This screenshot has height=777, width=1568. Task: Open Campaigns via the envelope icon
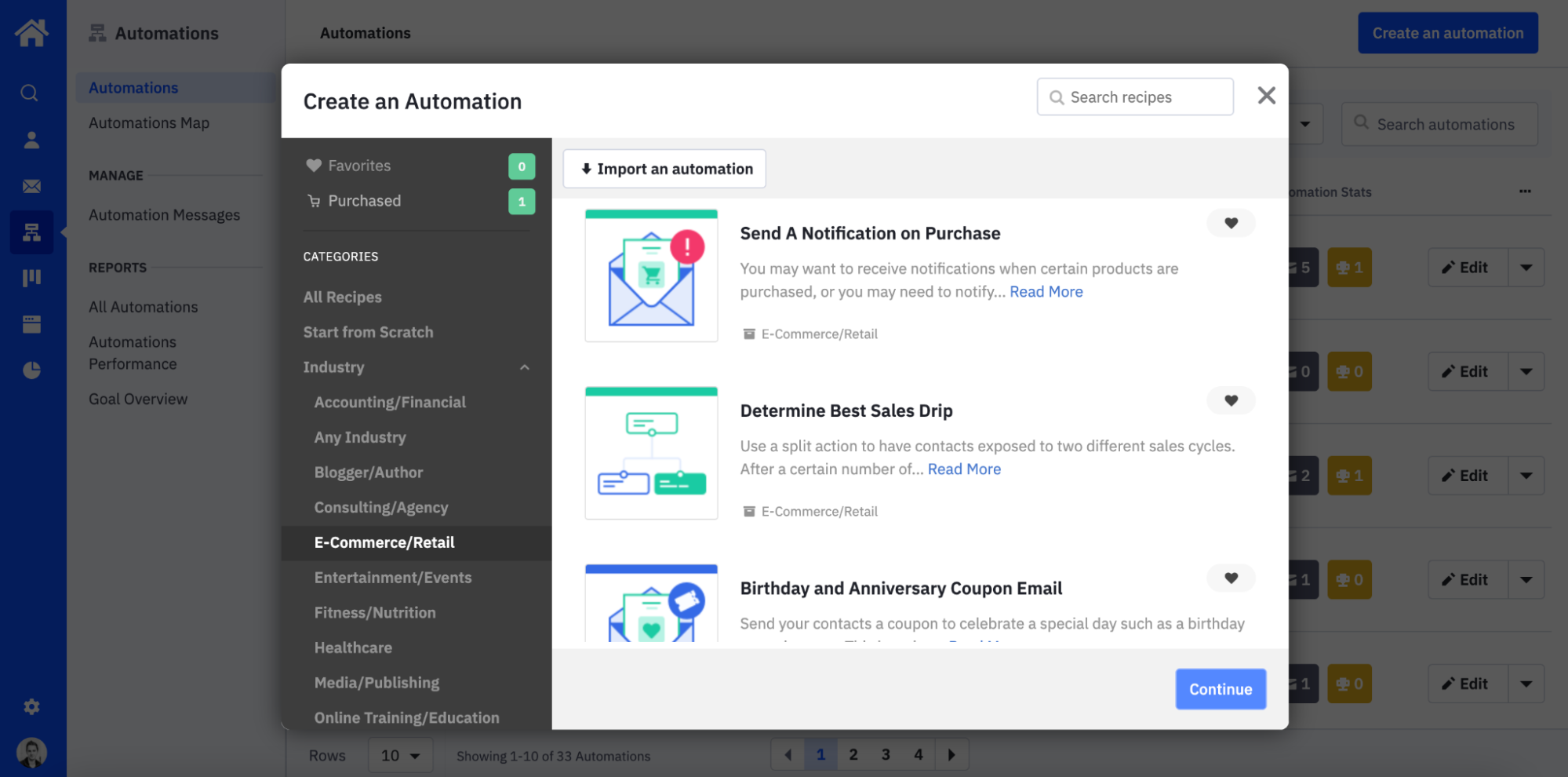(31, 186)
